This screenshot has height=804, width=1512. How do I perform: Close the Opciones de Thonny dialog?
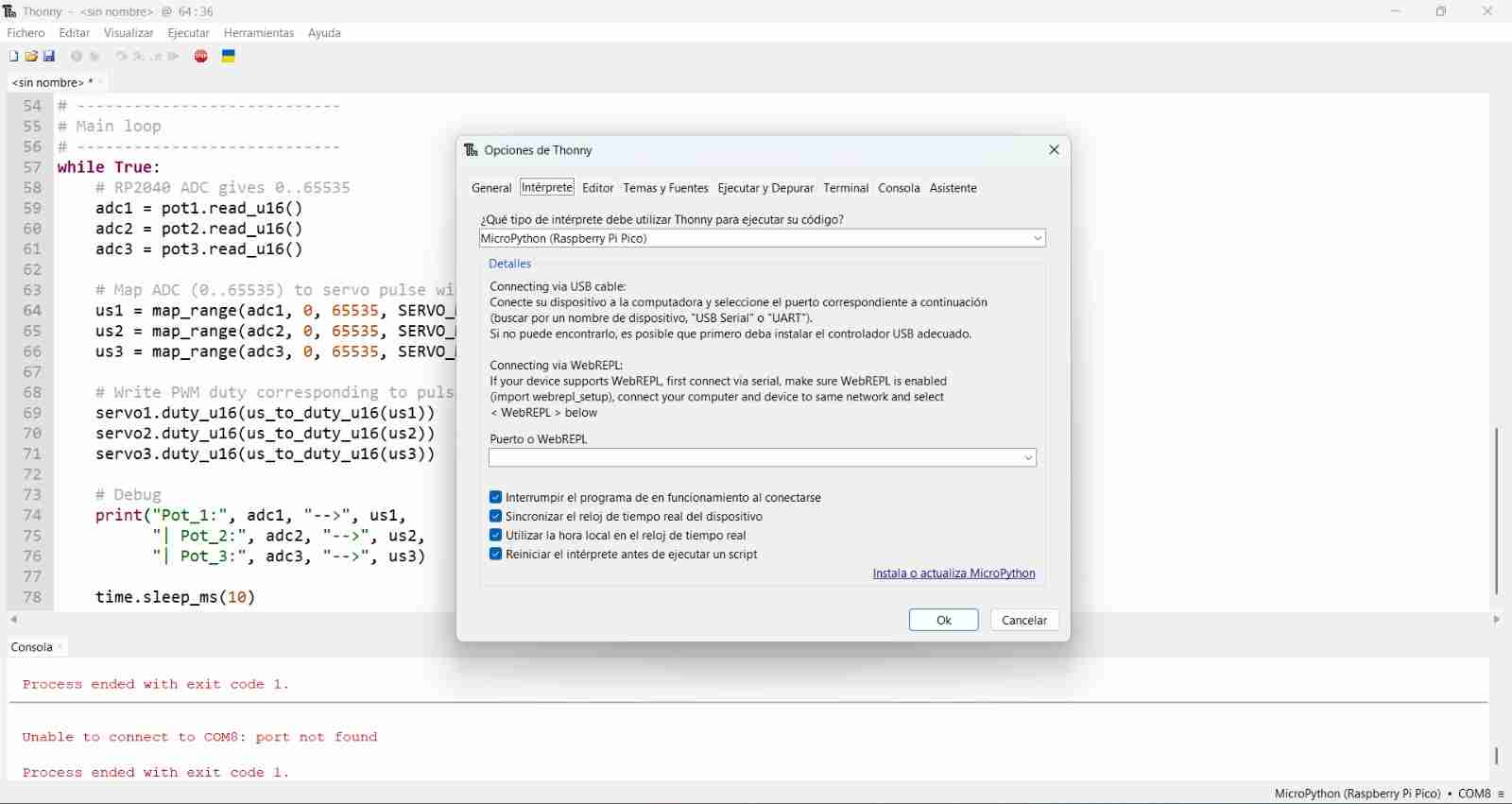click(x=1055, y=150)
